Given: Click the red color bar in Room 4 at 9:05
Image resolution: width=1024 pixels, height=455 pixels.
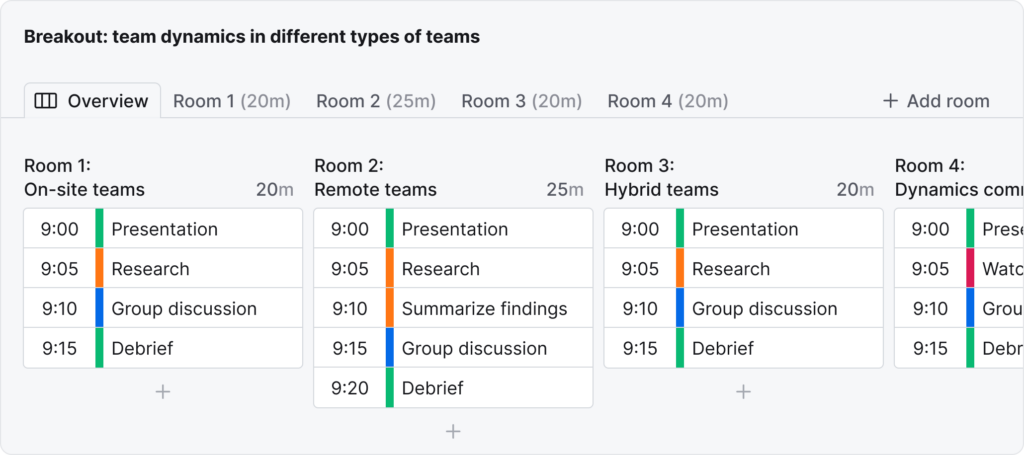Looking at the screenshot, I should point(970,268).
